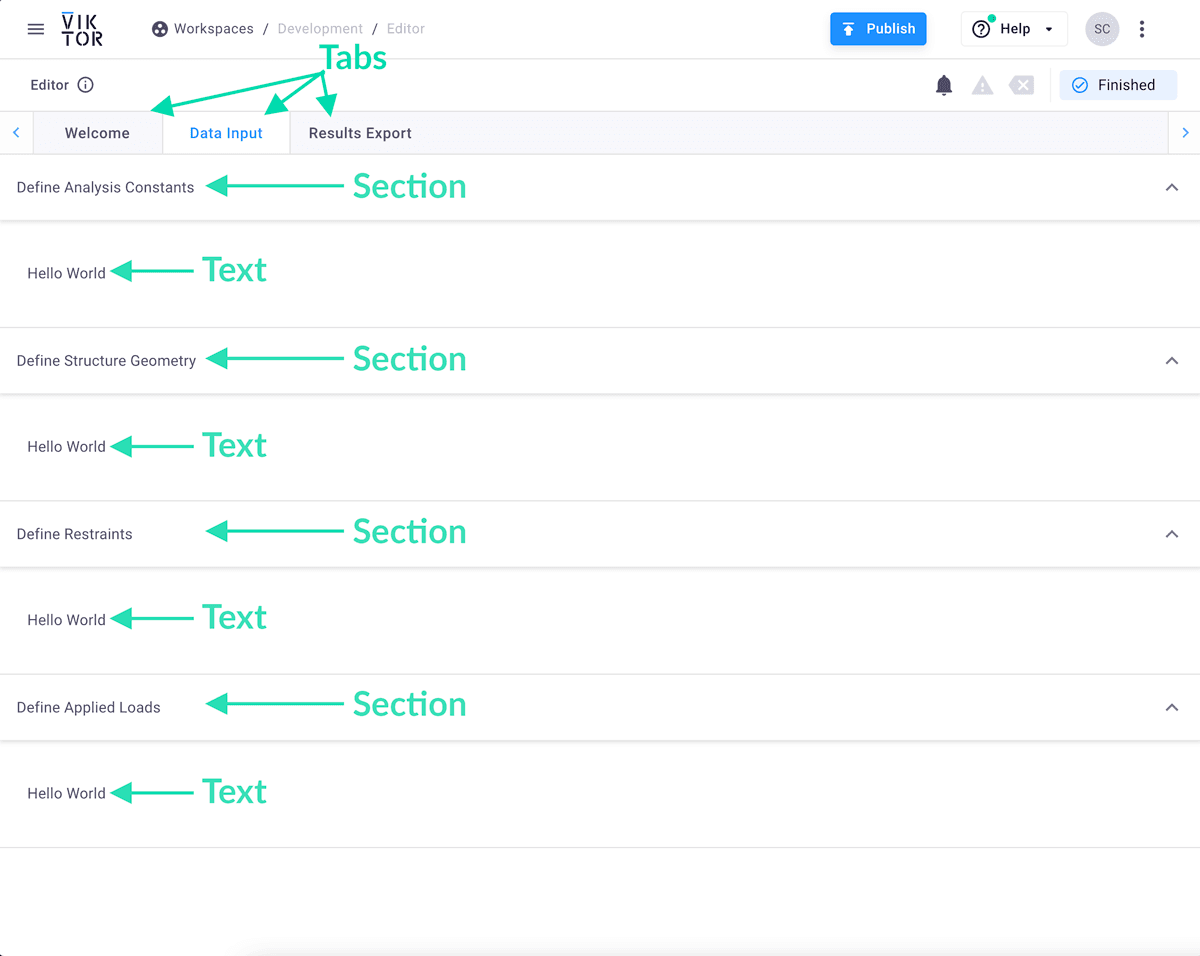Open the Results Export tab
The height and width of the screenshot is (956, 1200).
coord(360,132)
